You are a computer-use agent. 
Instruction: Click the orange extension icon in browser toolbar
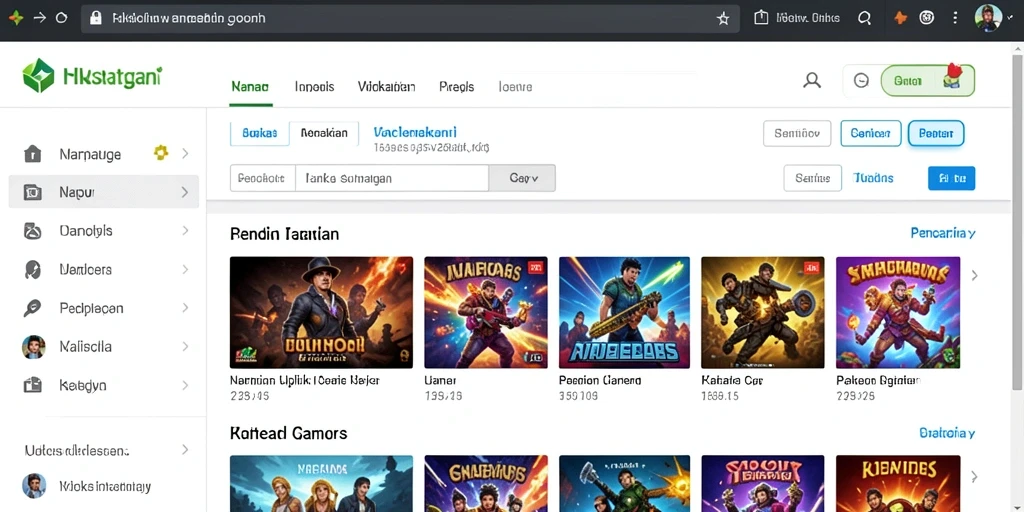tap(901, 18)
